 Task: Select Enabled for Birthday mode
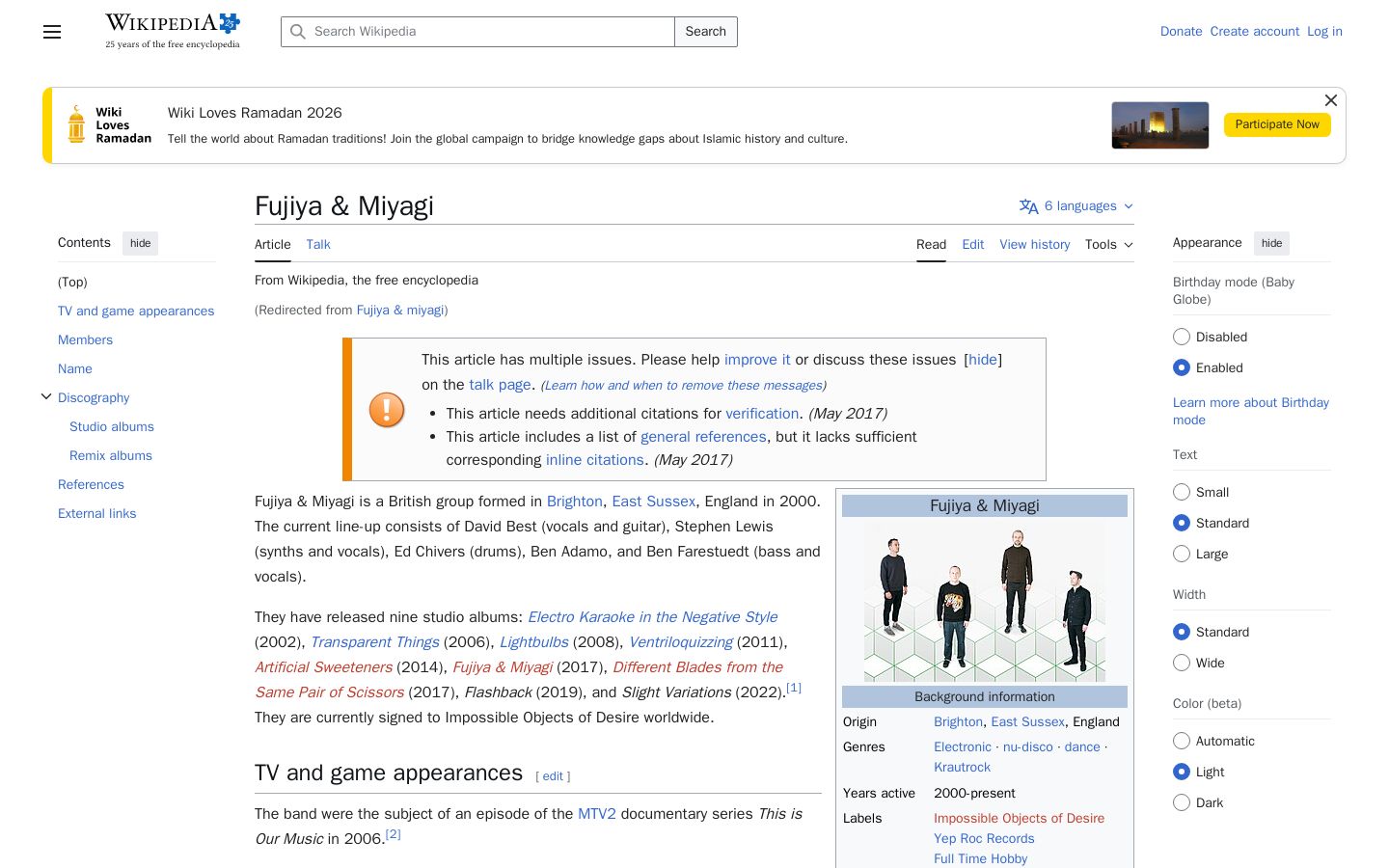tap(1182, 367)
